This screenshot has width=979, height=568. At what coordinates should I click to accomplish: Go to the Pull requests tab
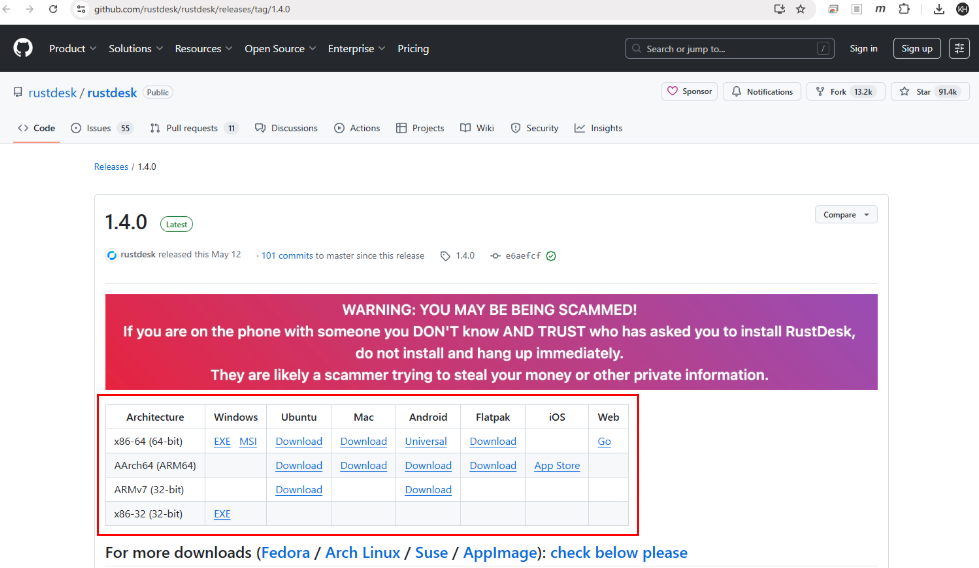193,128
